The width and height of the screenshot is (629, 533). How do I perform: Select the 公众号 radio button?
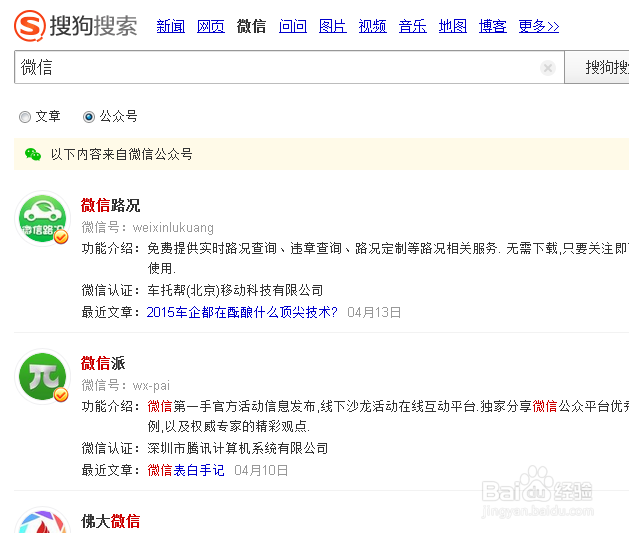click(x=89, y=117)
